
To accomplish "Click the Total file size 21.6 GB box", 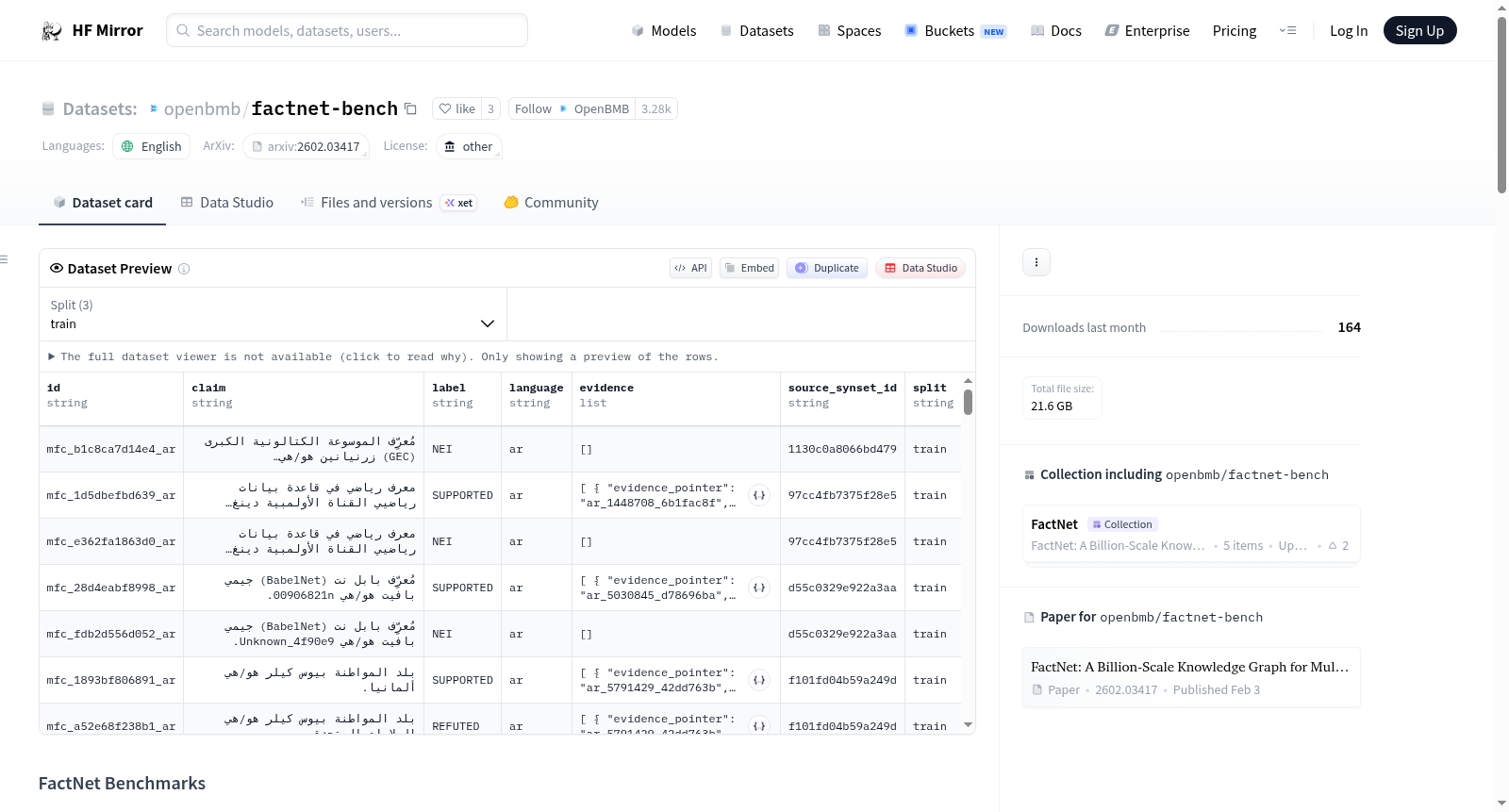I will point(1062,397).
